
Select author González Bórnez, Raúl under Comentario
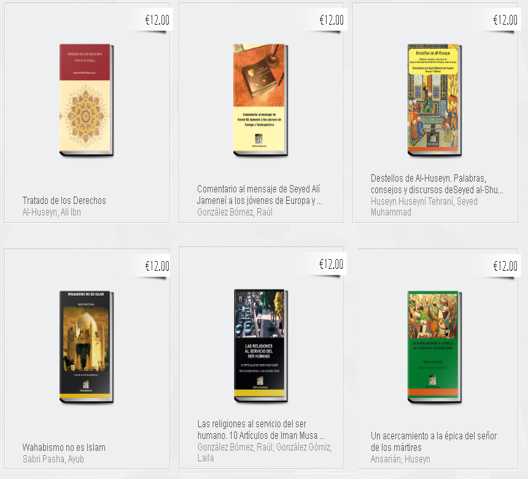pos(235,212)
